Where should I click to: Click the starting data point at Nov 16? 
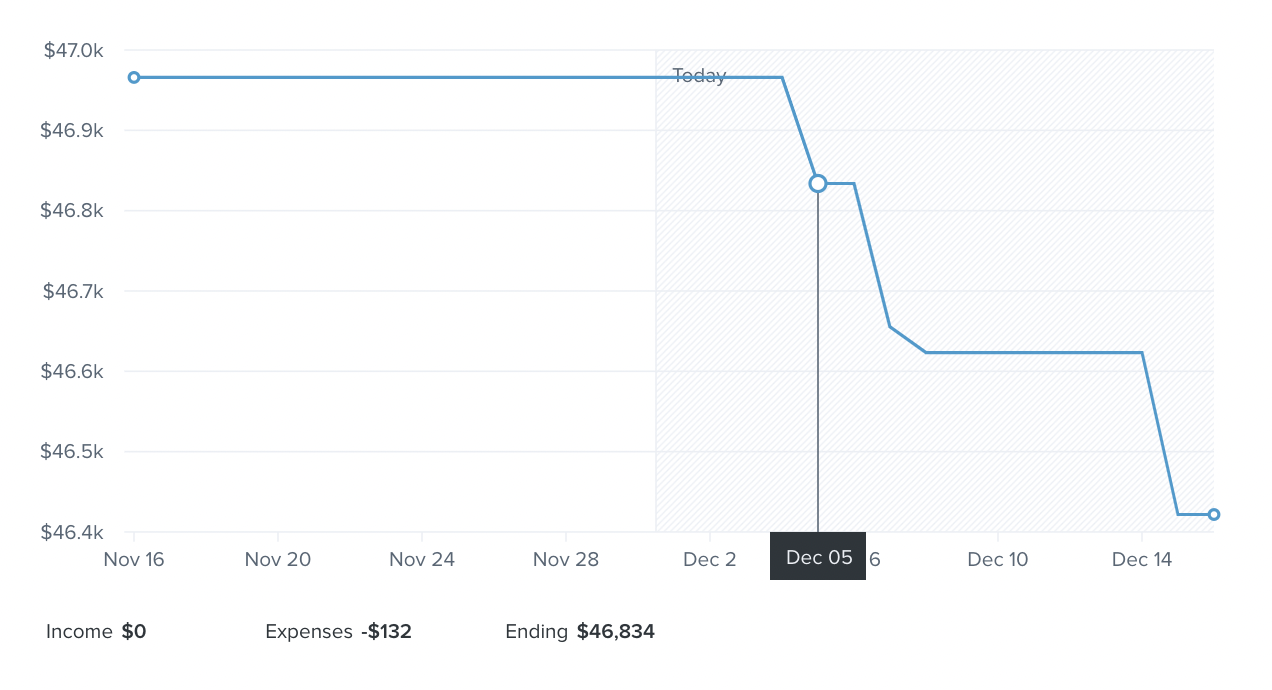click(x=134, y=77)
